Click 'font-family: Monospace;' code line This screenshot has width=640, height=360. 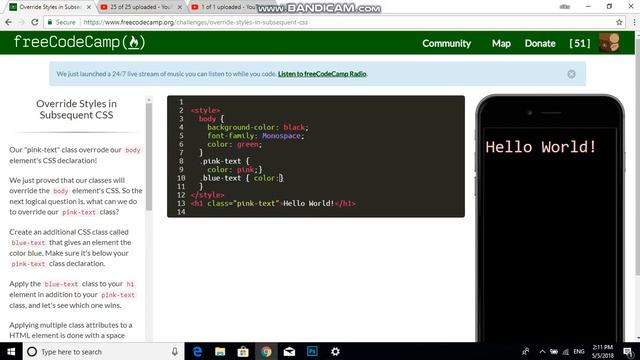point(256,136)
